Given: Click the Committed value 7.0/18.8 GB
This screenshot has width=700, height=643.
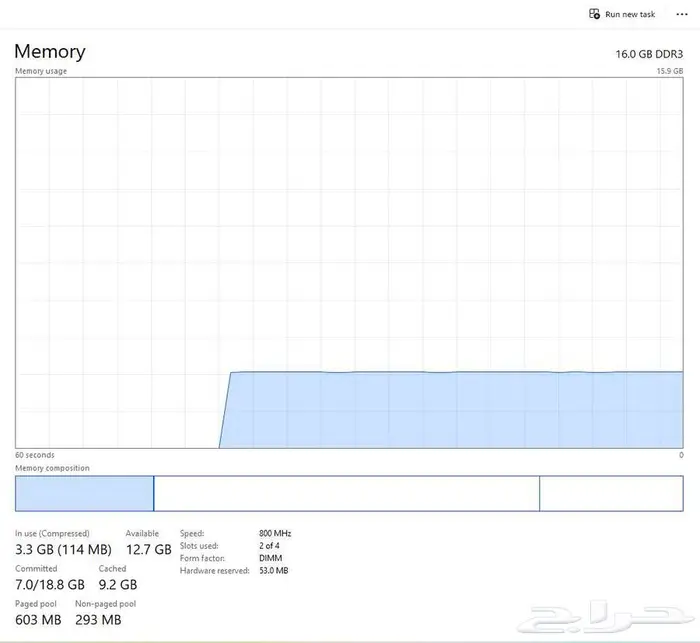Looking at the screenshot, I should tap(50, 584).
